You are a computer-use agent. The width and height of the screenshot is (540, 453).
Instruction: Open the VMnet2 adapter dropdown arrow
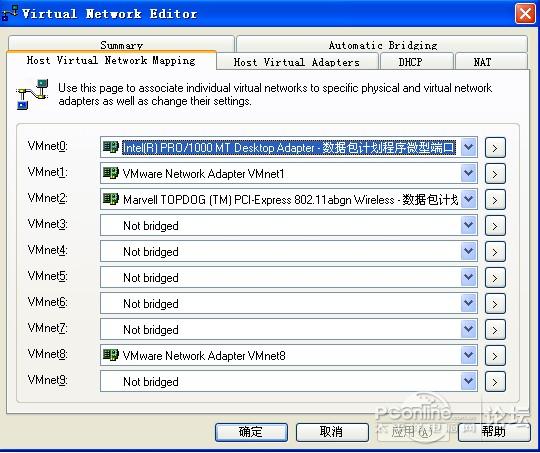coord(468,199)
